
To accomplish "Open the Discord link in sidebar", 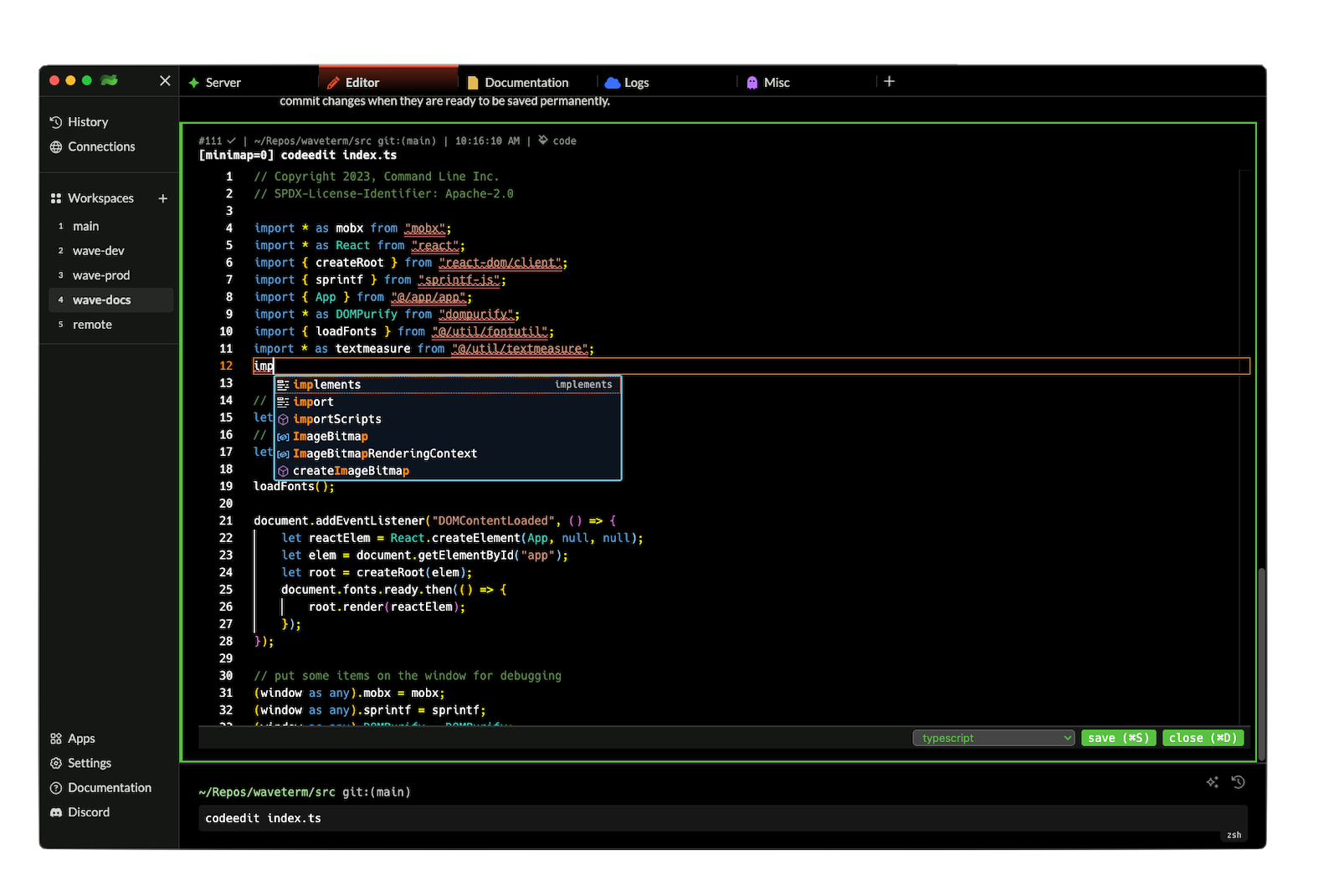I will click(x=88, y=812).
